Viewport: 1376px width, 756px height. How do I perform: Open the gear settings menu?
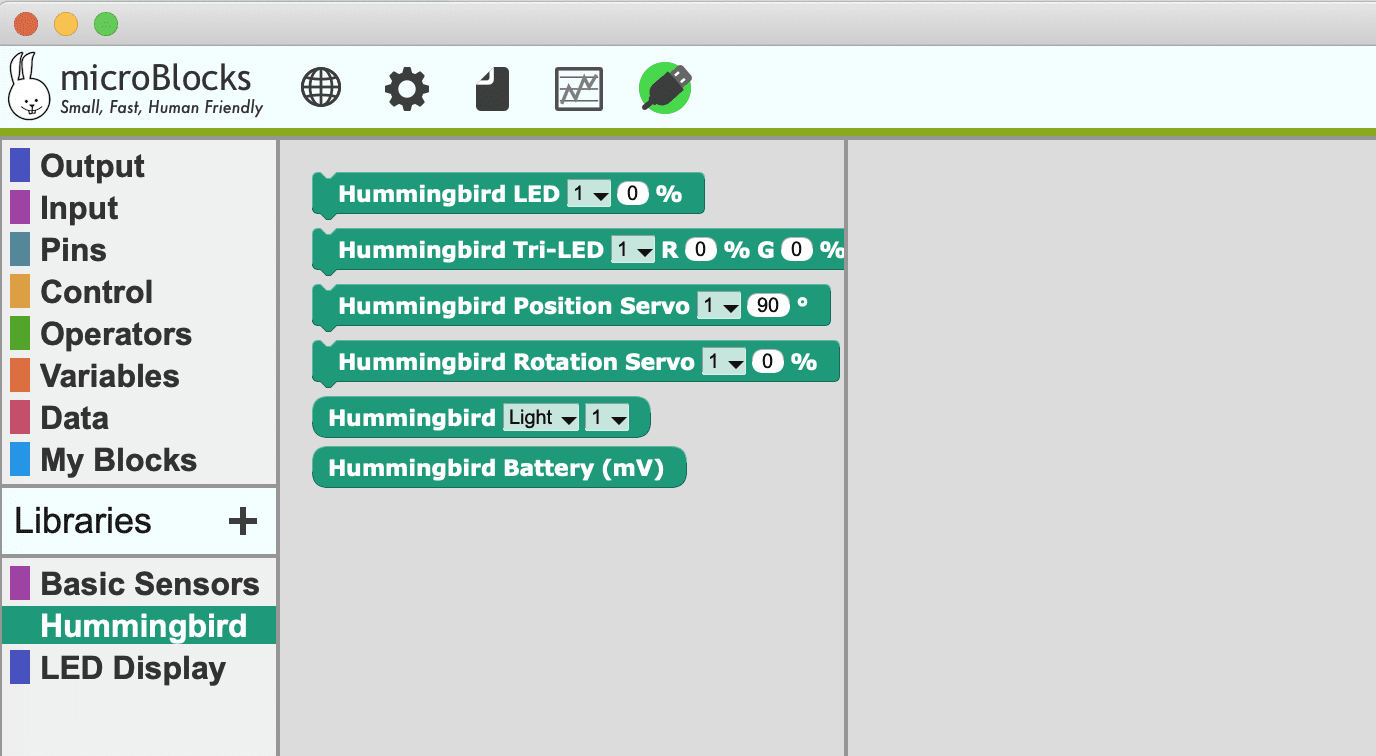click(x=407, y=89)
